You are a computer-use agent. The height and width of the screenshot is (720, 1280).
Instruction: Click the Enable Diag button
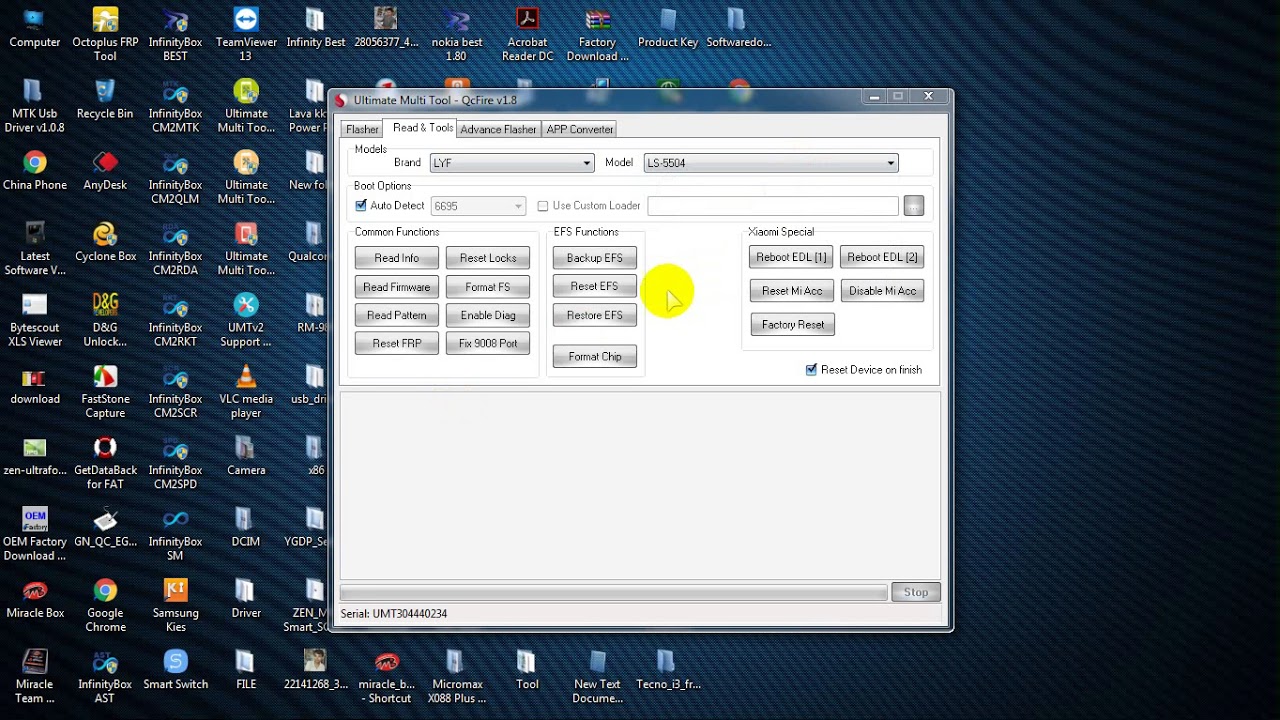488,315
